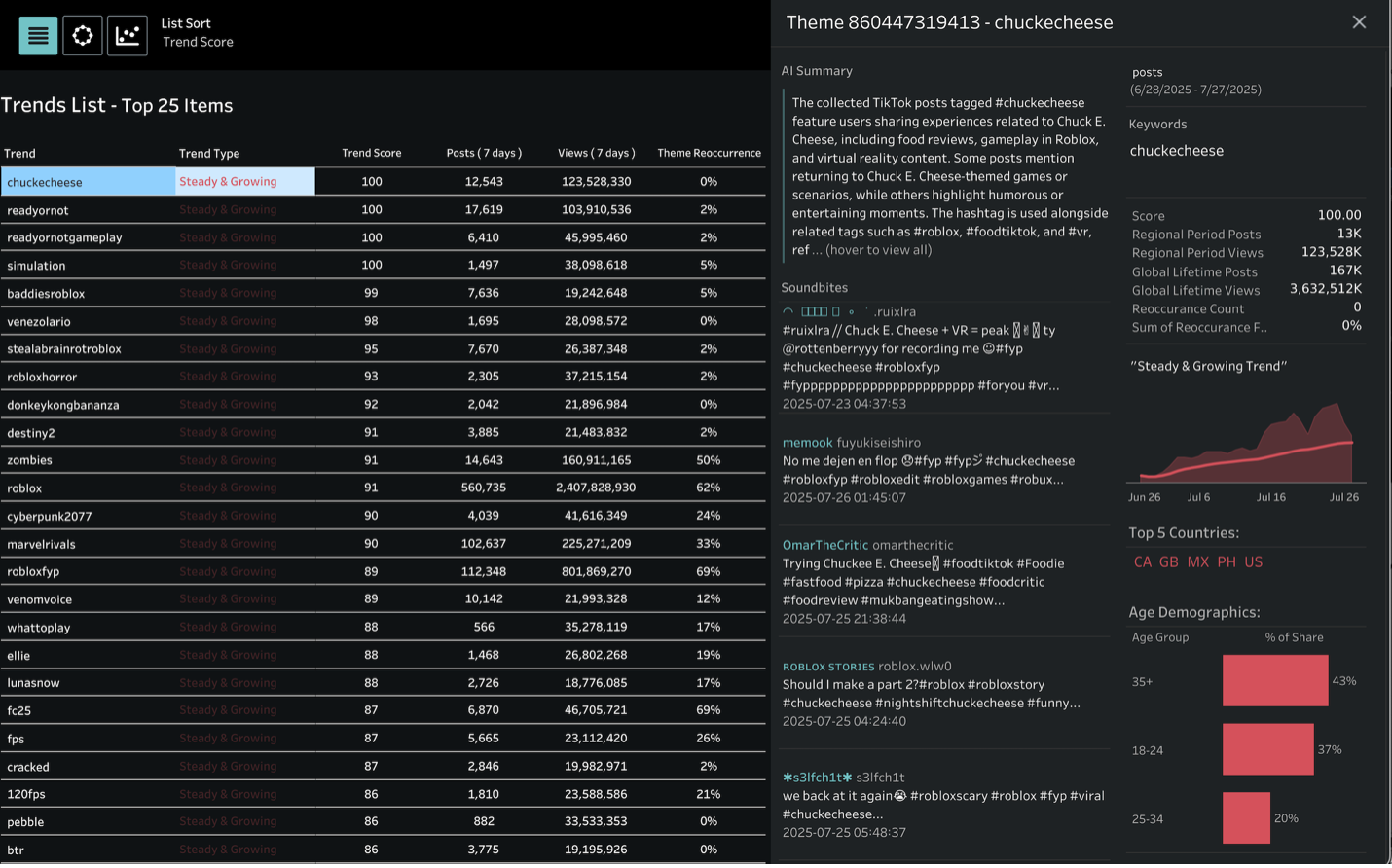Close the chuckecheese theme panel
Viewport: 1392px width, 868px height.
1359,22
